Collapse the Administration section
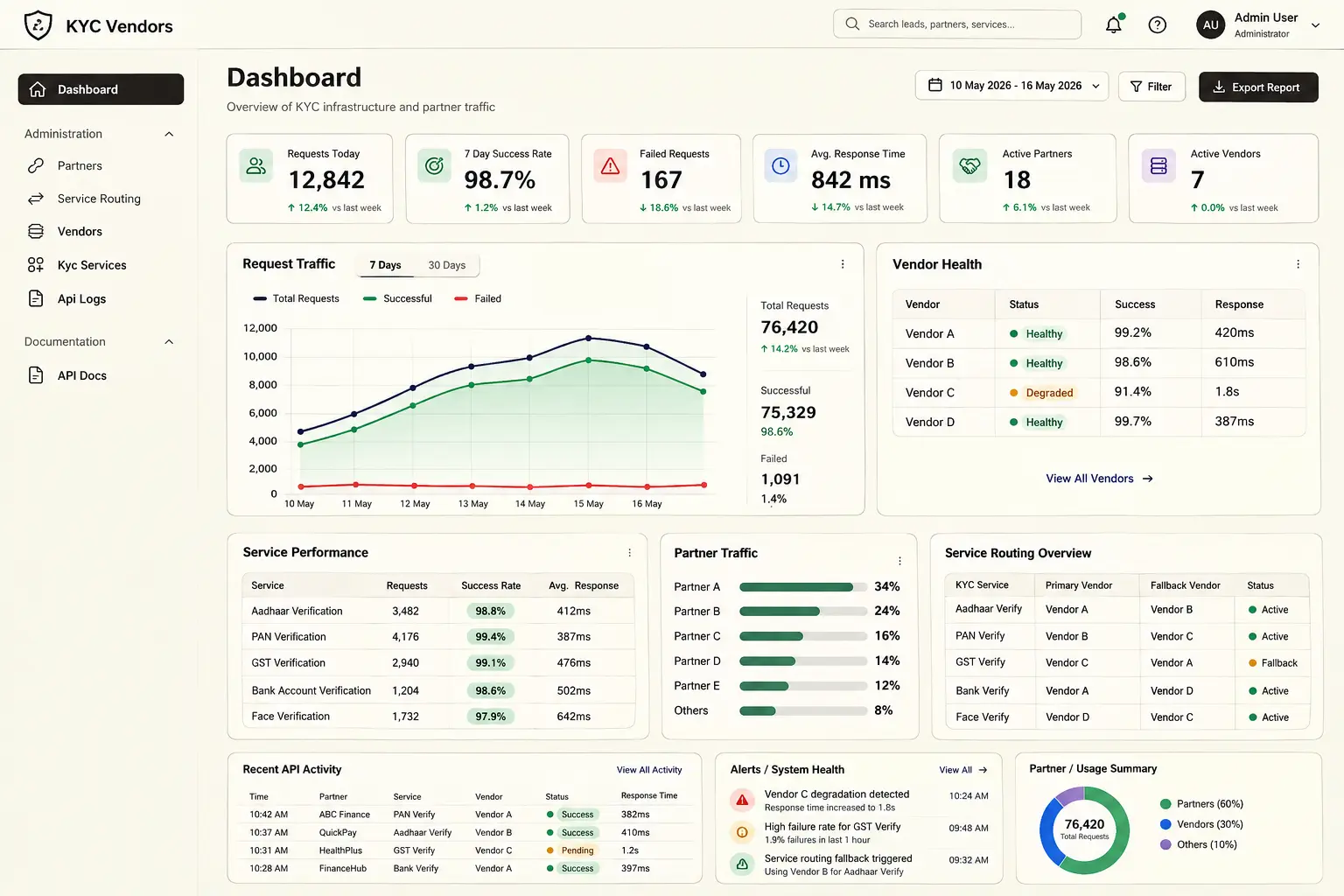The width and height of the screenshot is (1344, 896). point(169,134)
